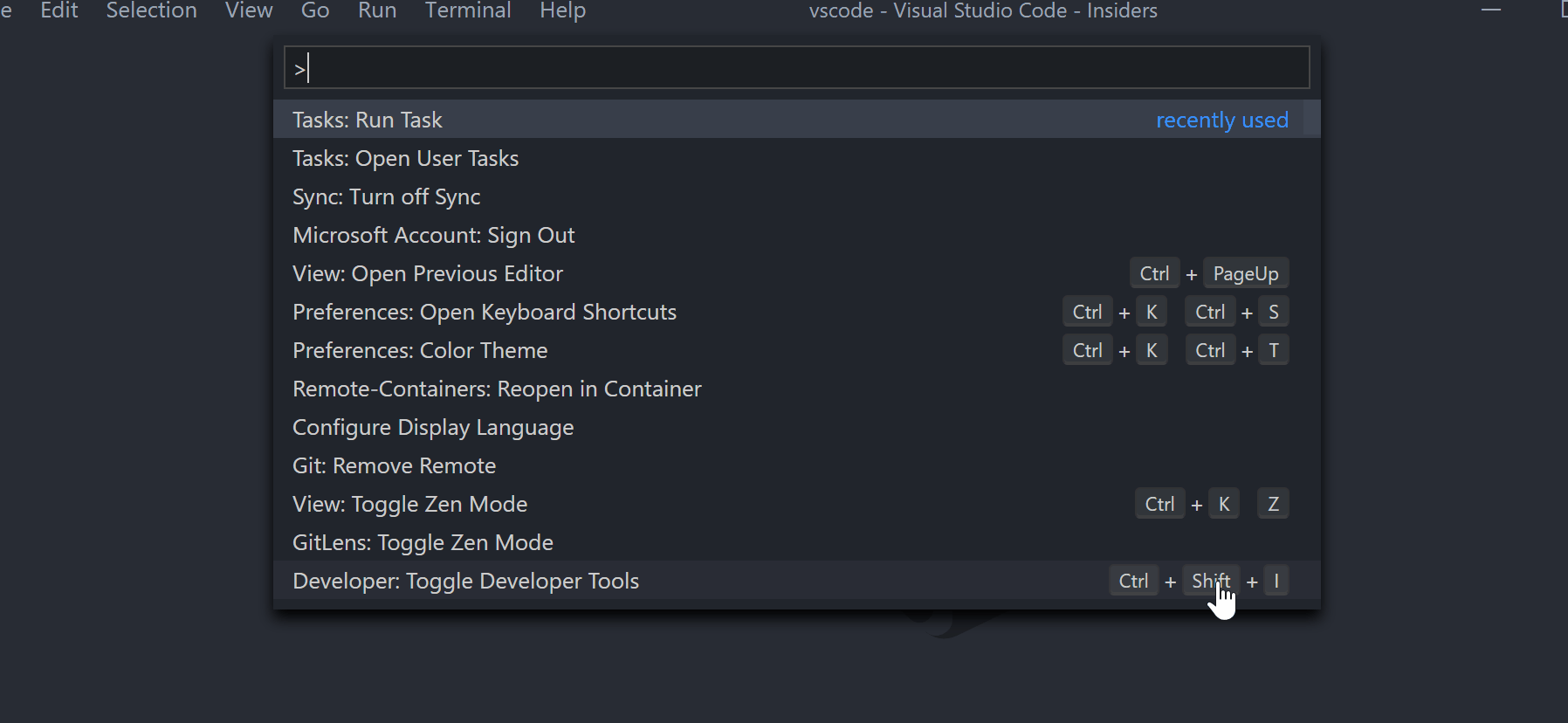Select "Developer: Toggle Developer Tools"
Screen dimensions: 1568x723
(x=465, y=581)
